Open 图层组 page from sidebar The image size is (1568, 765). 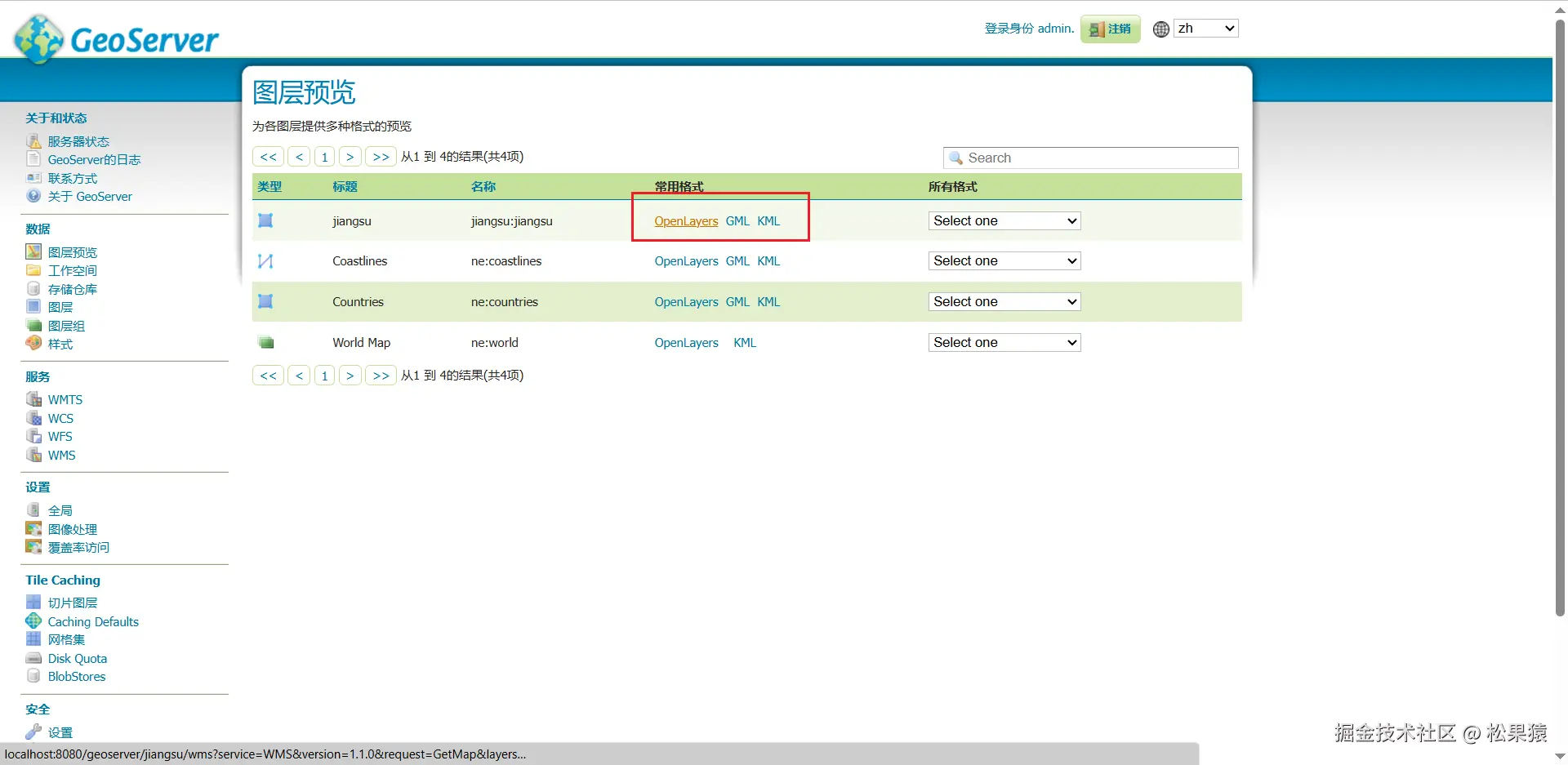pyautogui.click(x=66, y=326)
